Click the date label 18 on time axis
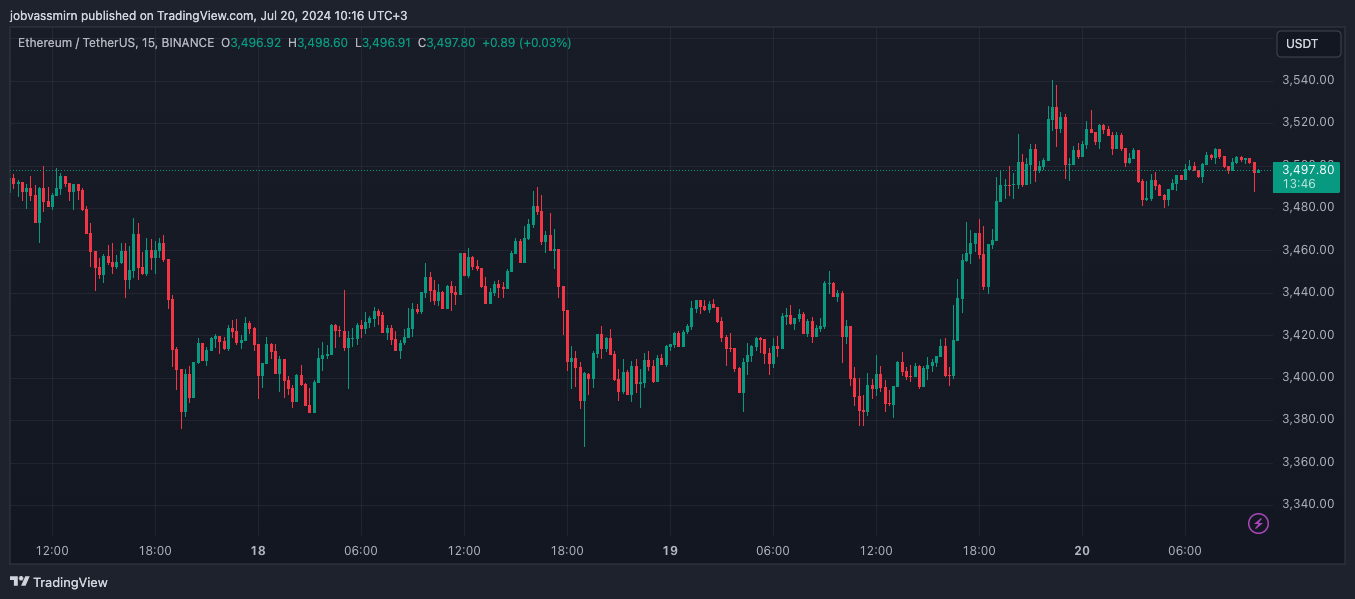 tap(258, 550)
